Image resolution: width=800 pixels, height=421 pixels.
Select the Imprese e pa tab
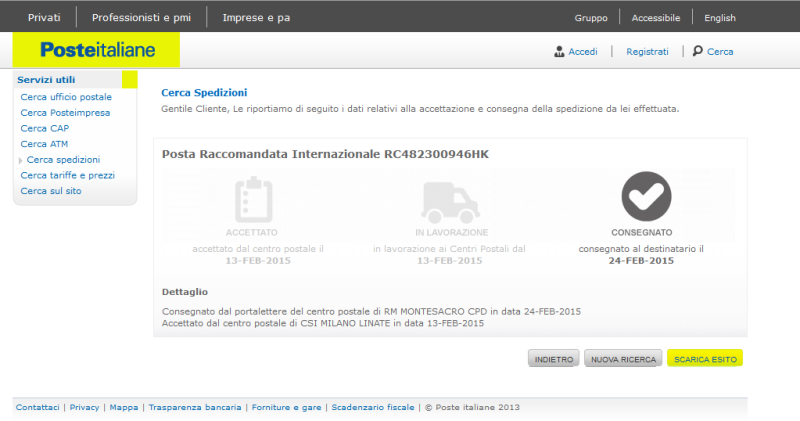[x=257, y=18]
